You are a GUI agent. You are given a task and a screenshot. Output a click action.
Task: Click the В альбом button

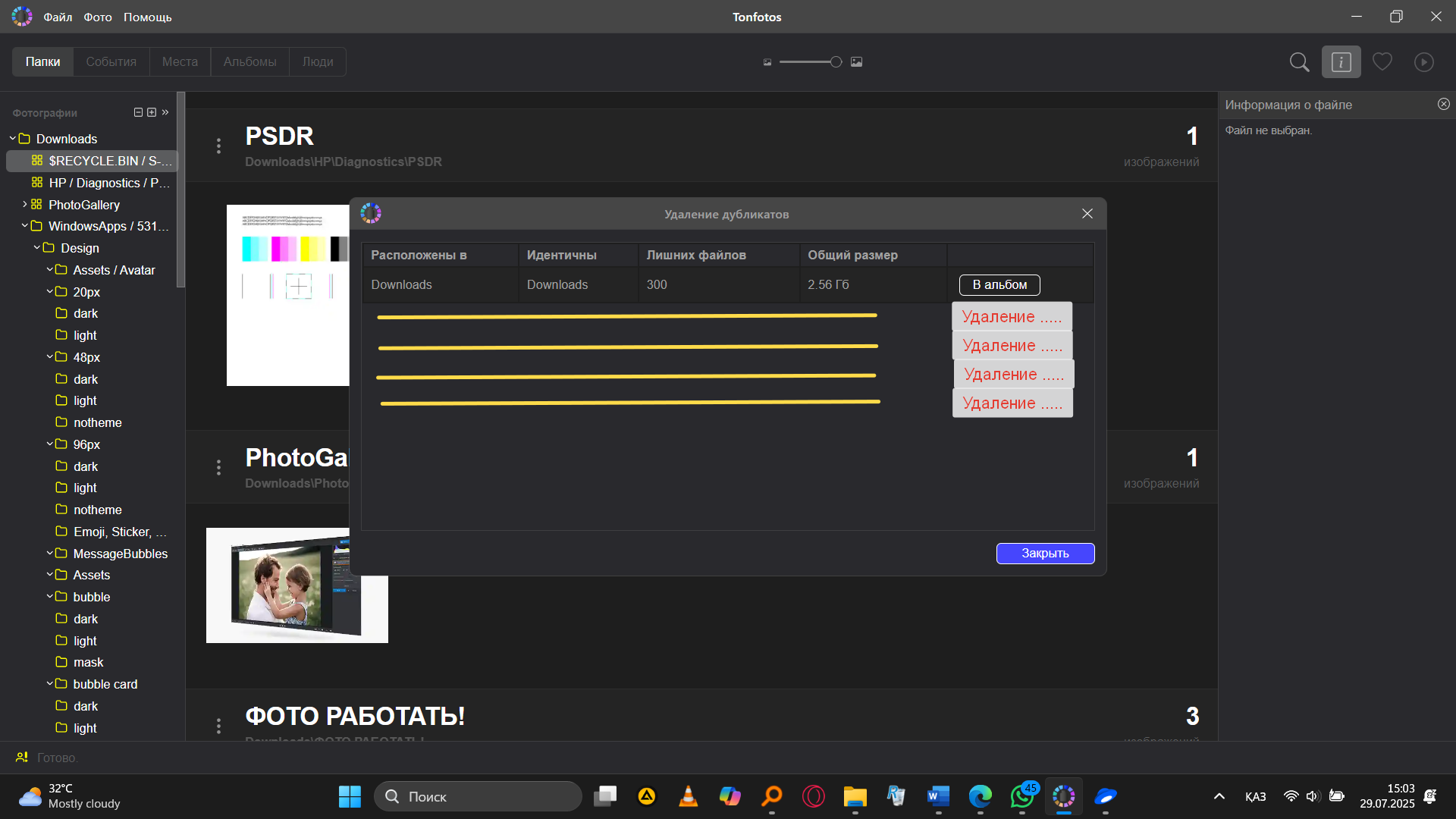click(x=999, y=284)
